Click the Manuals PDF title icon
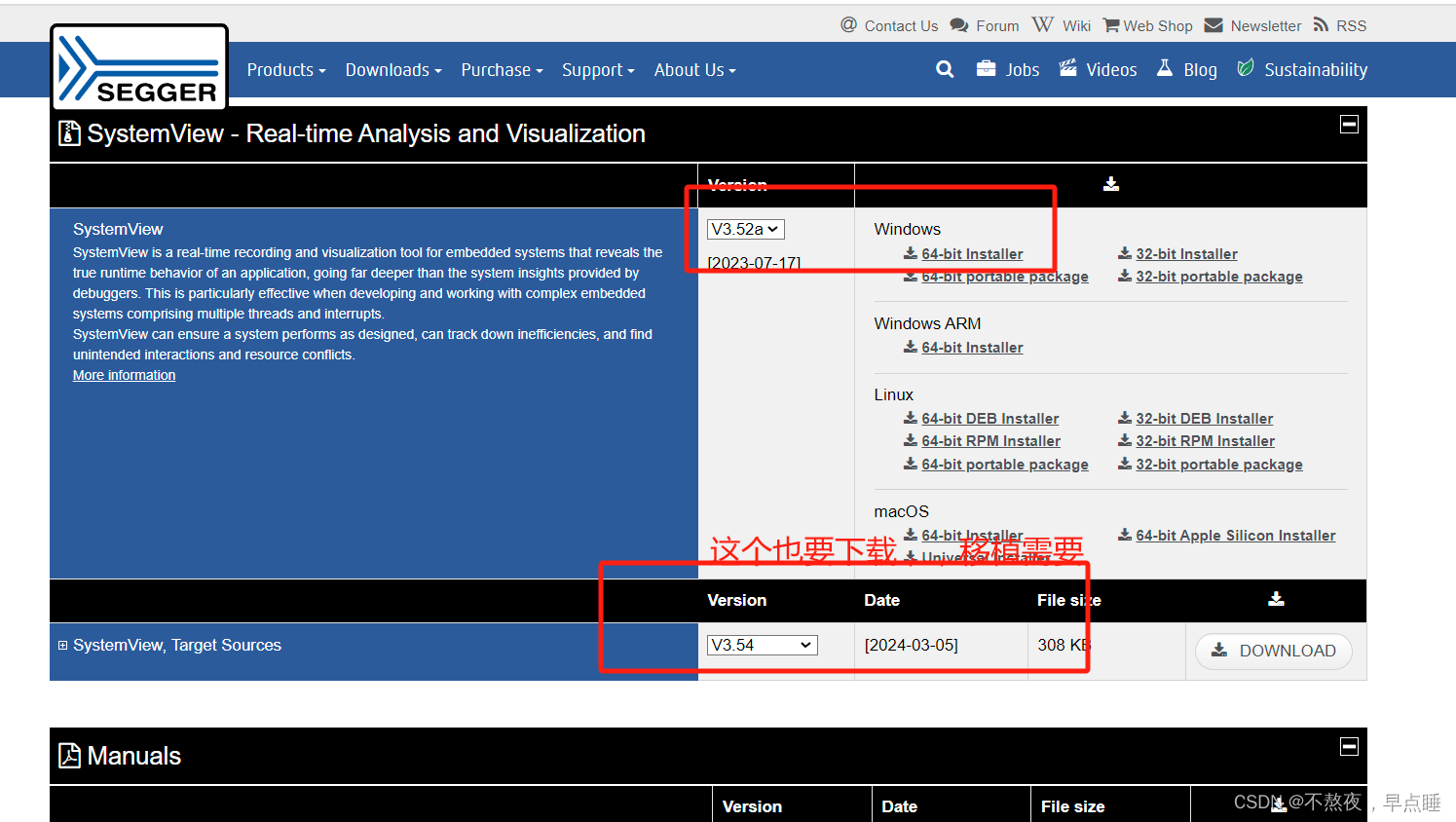Viewport: 1456px width, 822px height. 69,756
